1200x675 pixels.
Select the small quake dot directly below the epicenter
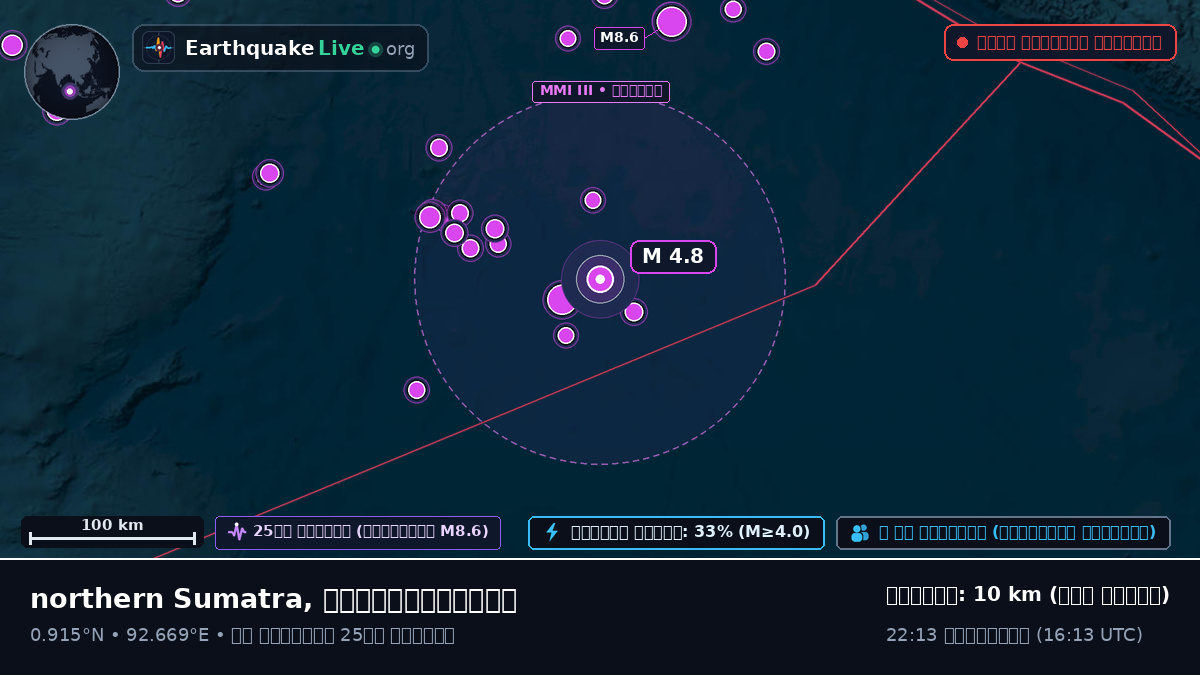coord(566,335)
